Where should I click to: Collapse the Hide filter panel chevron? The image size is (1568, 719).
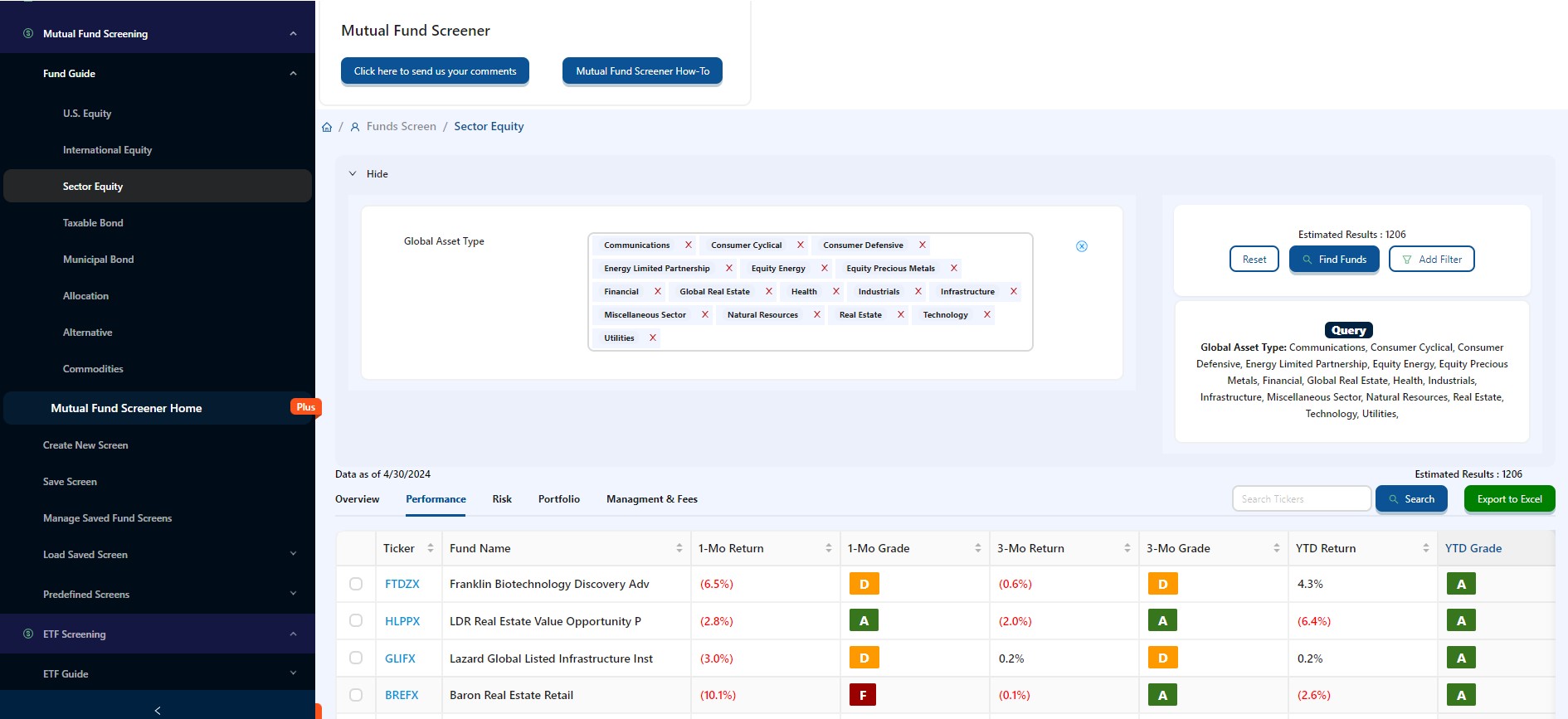point(353,174)
